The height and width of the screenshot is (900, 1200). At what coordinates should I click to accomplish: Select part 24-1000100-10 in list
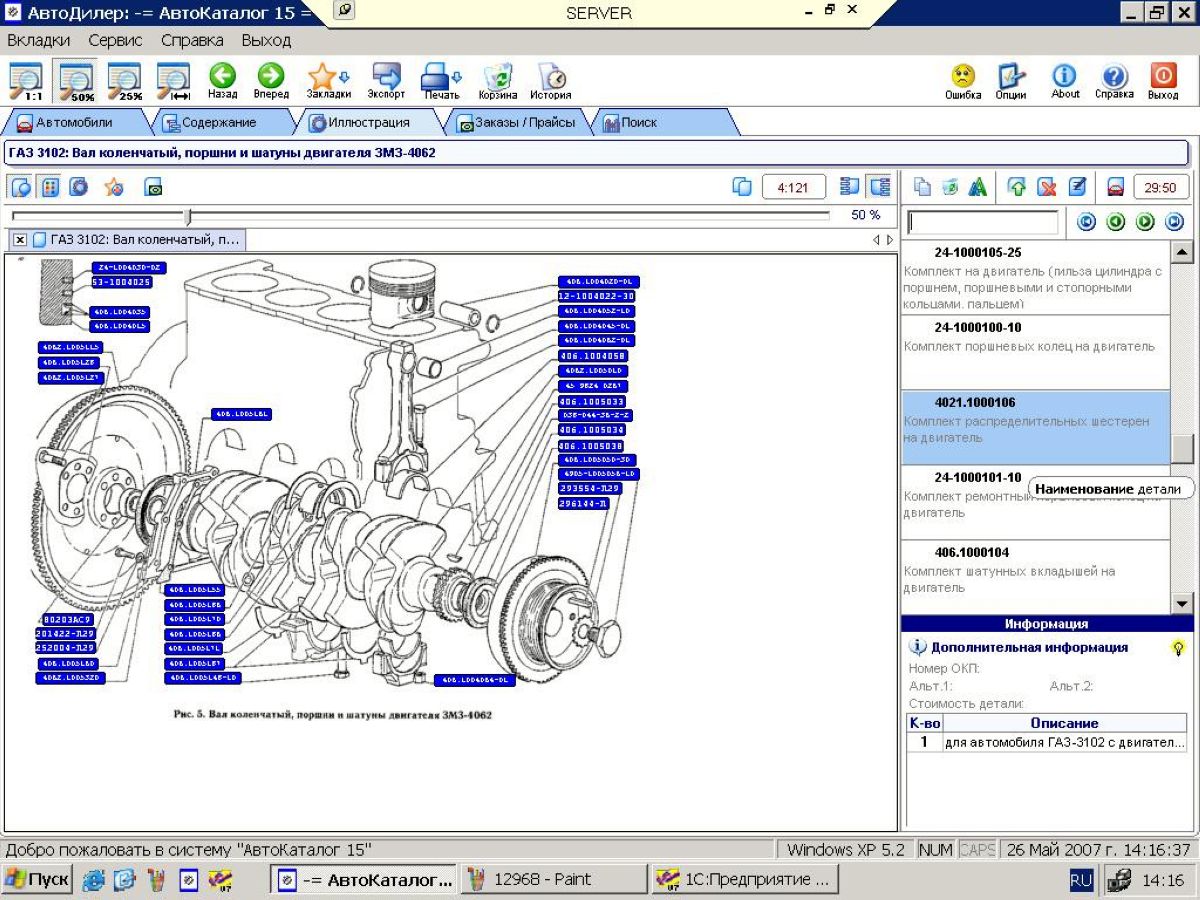click(x=1035, y=353)
